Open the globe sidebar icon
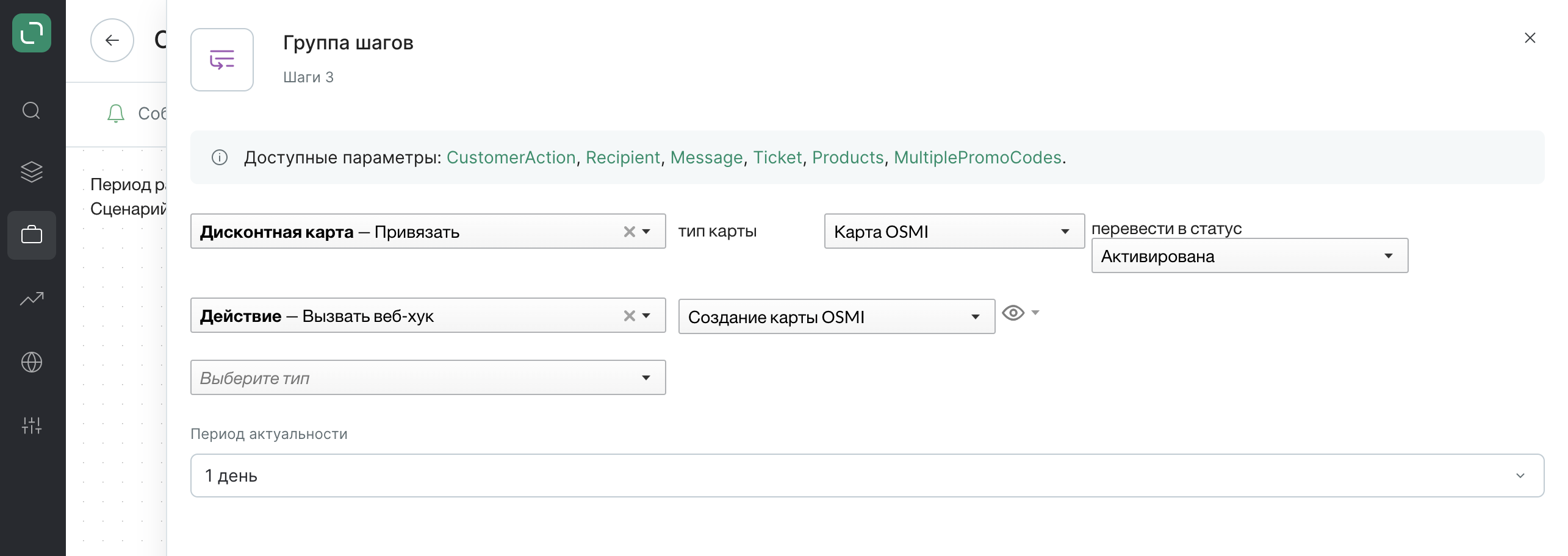 pos(32,362)
